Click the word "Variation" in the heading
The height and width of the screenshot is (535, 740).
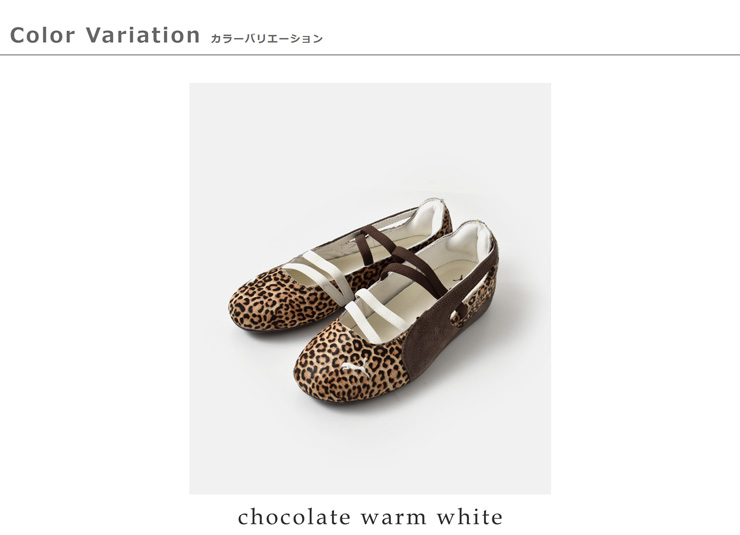[x=143, y=35]
